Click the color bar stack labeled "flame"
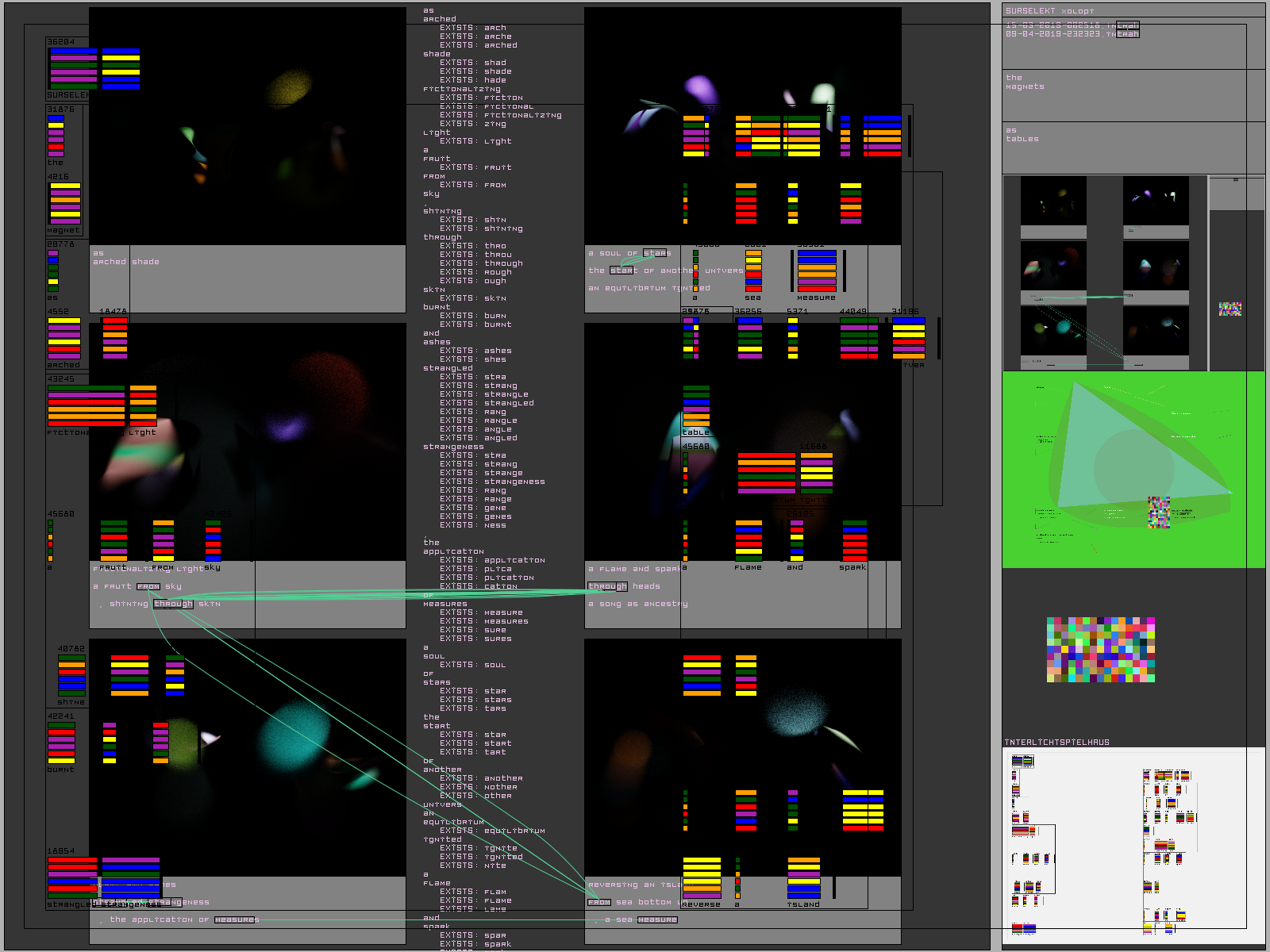This screenshot has height=952, width=1270. tap(749, 540)
